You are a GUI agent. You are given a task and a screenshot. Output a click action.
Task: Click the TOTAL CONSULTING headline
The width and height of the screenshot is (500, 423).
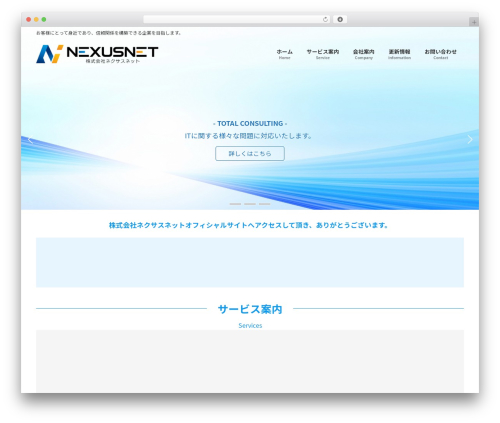tap(250, 123)
